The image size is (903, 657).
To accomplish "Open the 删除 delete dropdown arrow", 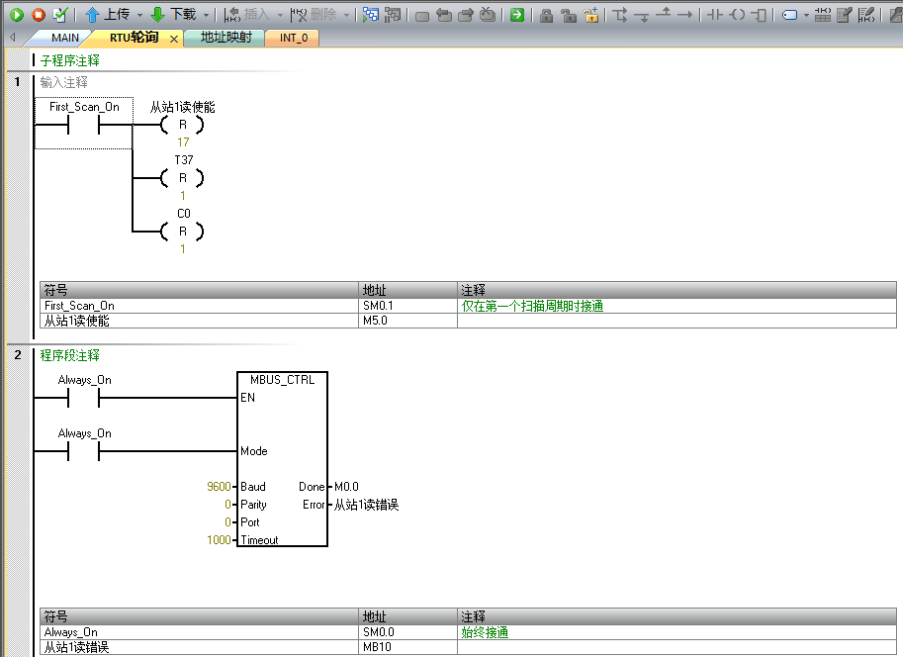I will [x=347, y=16].
